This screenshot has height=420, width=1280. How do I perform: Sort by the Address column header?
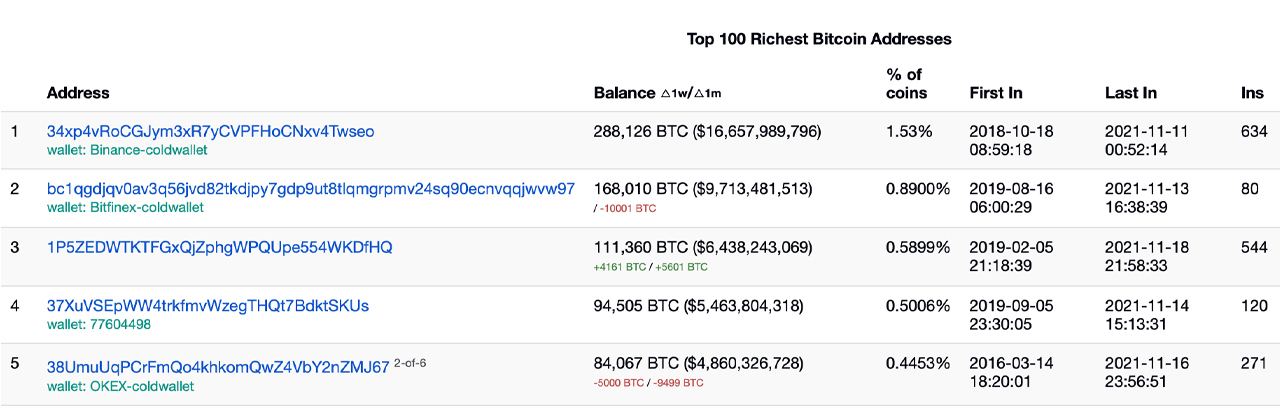(x=78, y=93)
